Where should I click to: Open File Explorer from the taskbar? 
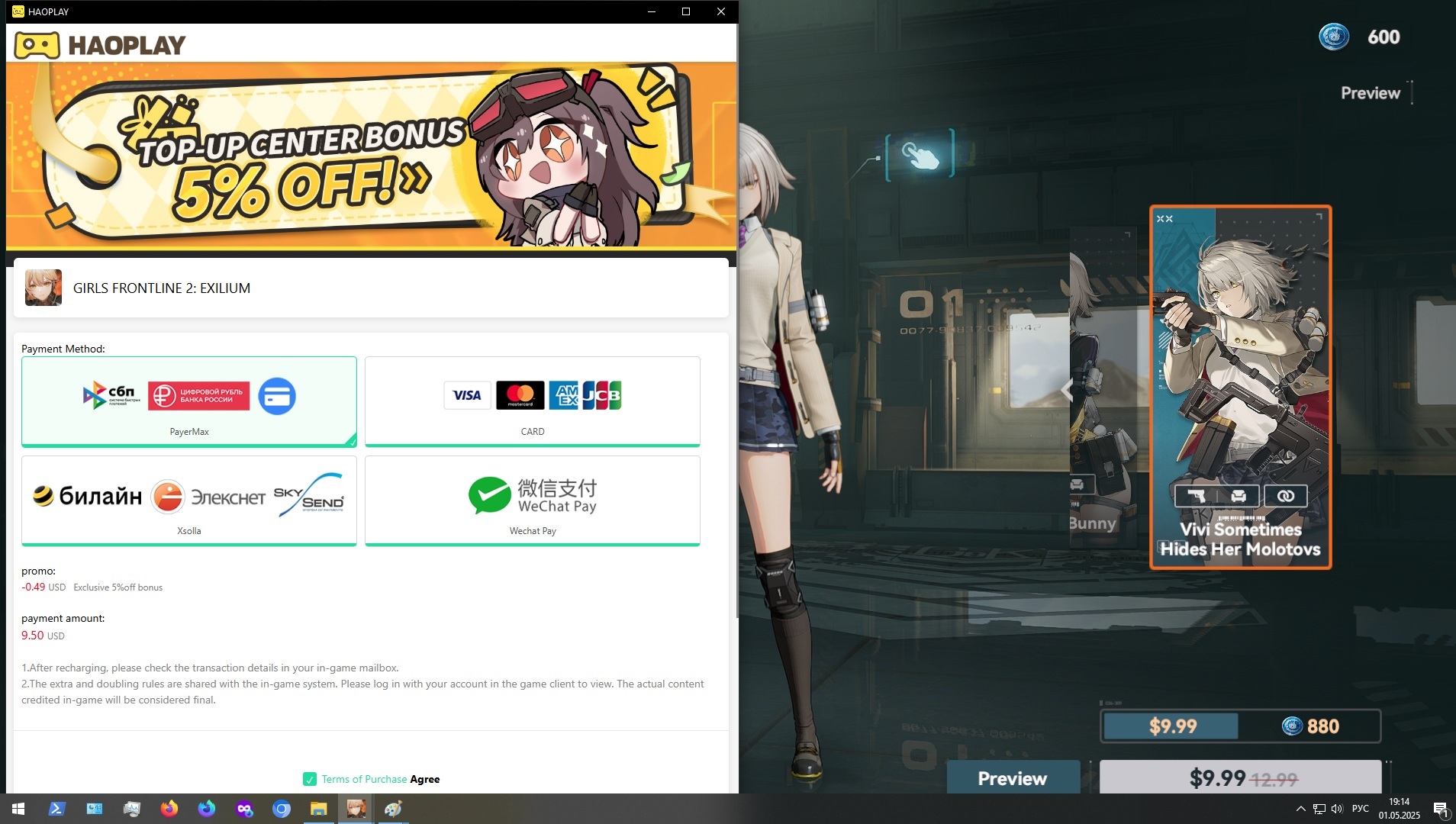coord(318,809)
